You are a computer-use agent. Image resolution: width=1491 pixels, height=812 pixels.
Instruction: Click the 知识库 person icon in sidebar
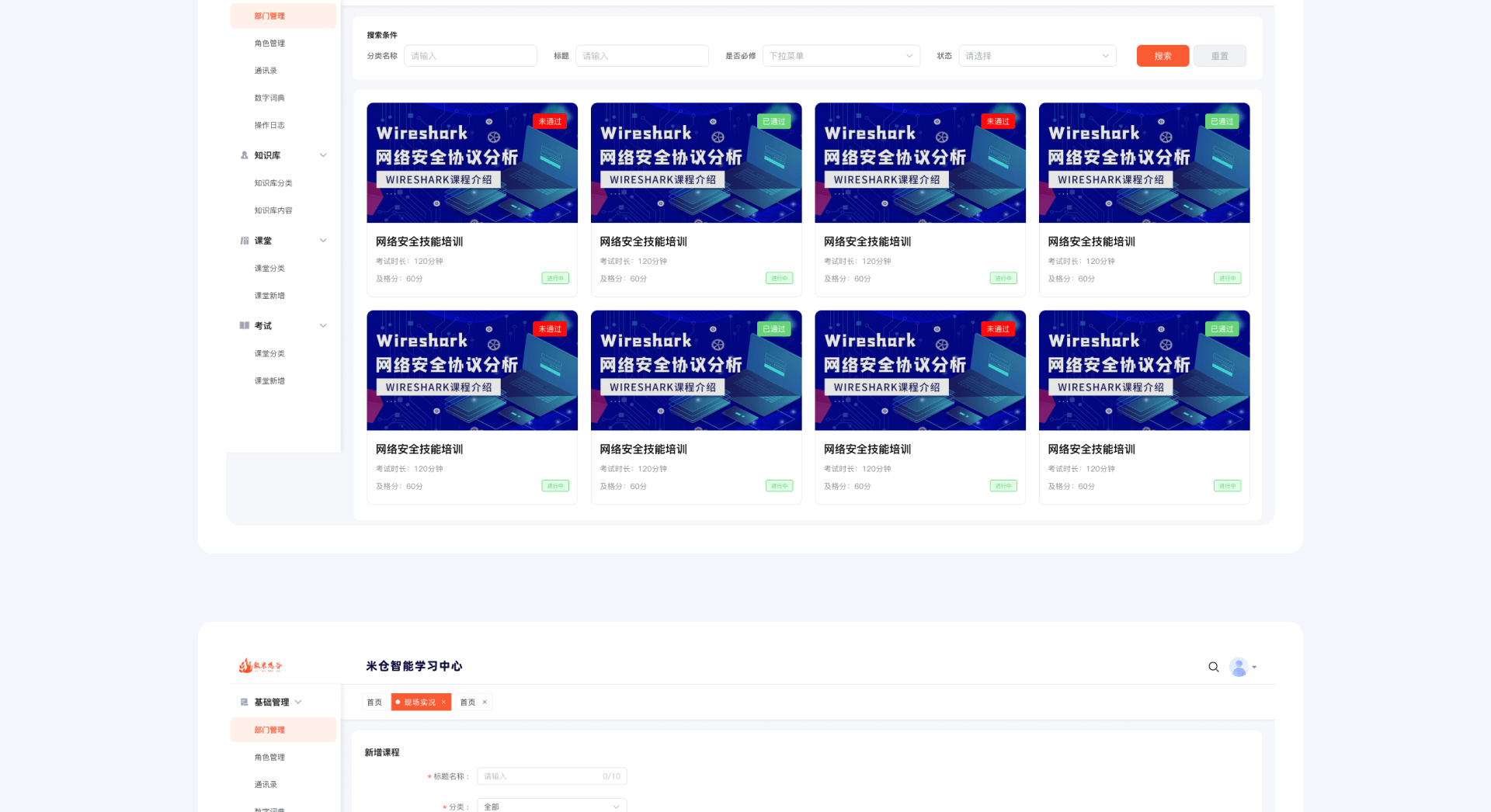[245, 155]
